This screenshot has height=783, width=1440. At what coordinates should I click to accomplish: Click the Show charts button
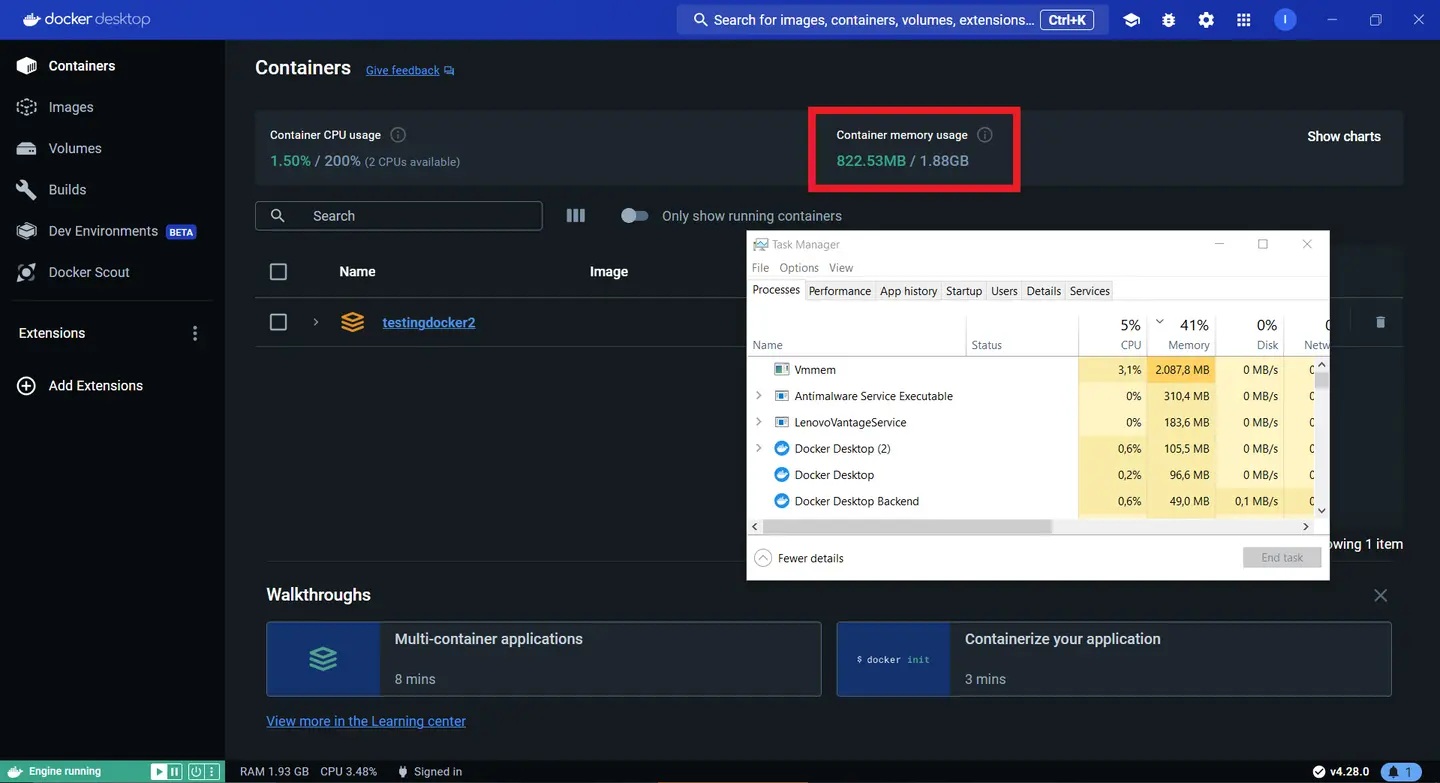tap(1343, 136)
